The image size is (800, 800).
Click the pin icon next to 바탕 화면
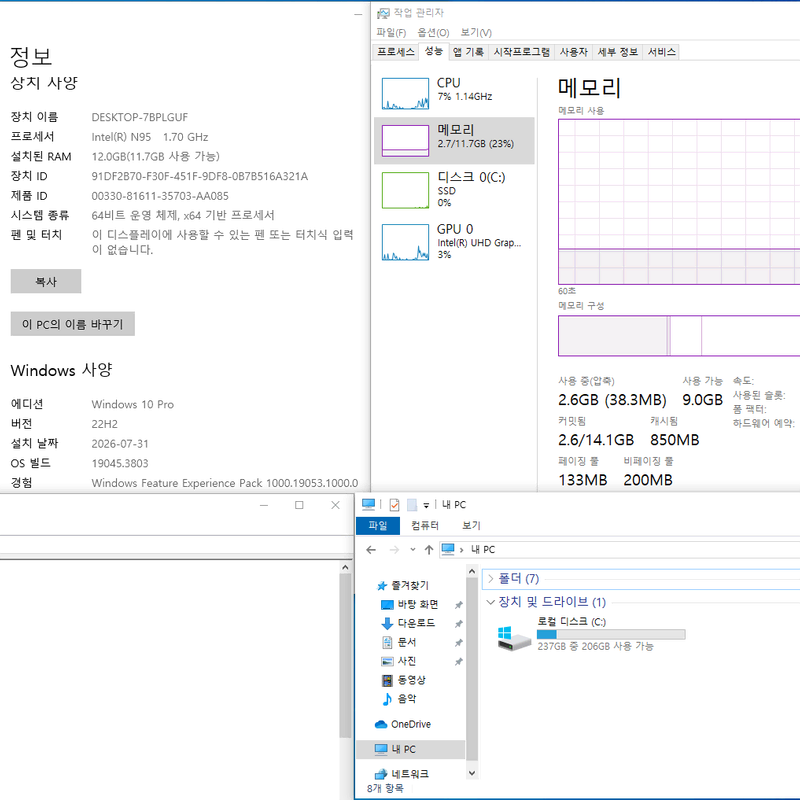(459, 605)
